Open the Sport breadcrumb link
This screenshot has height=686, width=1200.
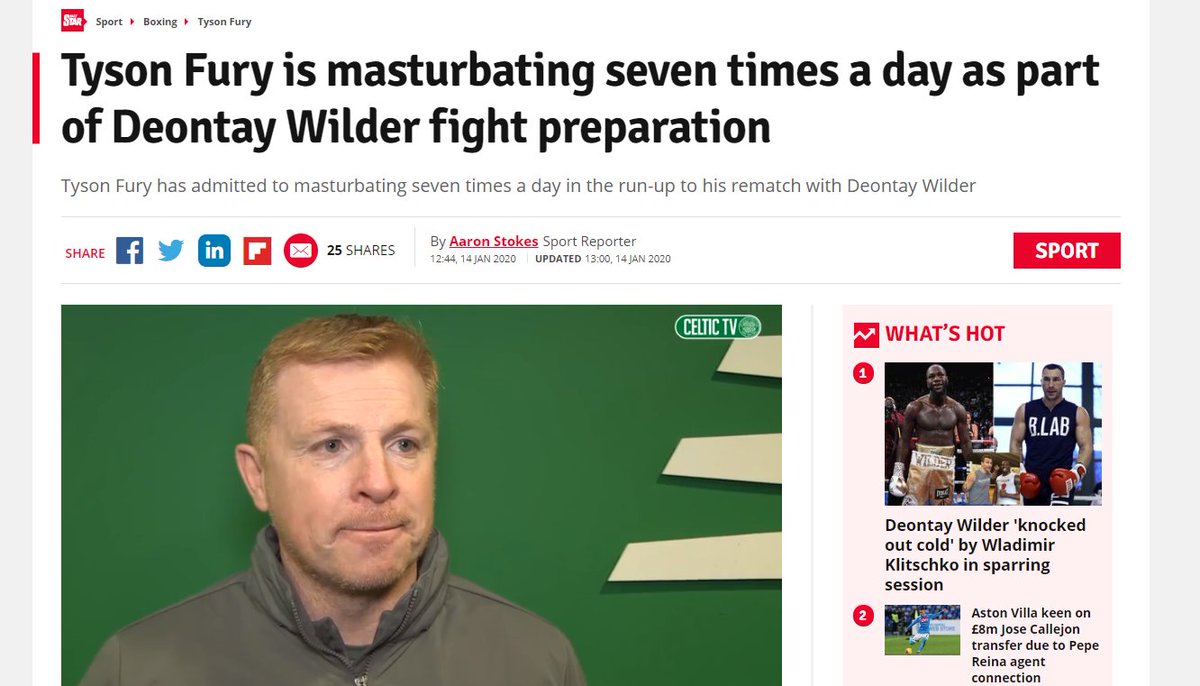(x=109, y=22)
